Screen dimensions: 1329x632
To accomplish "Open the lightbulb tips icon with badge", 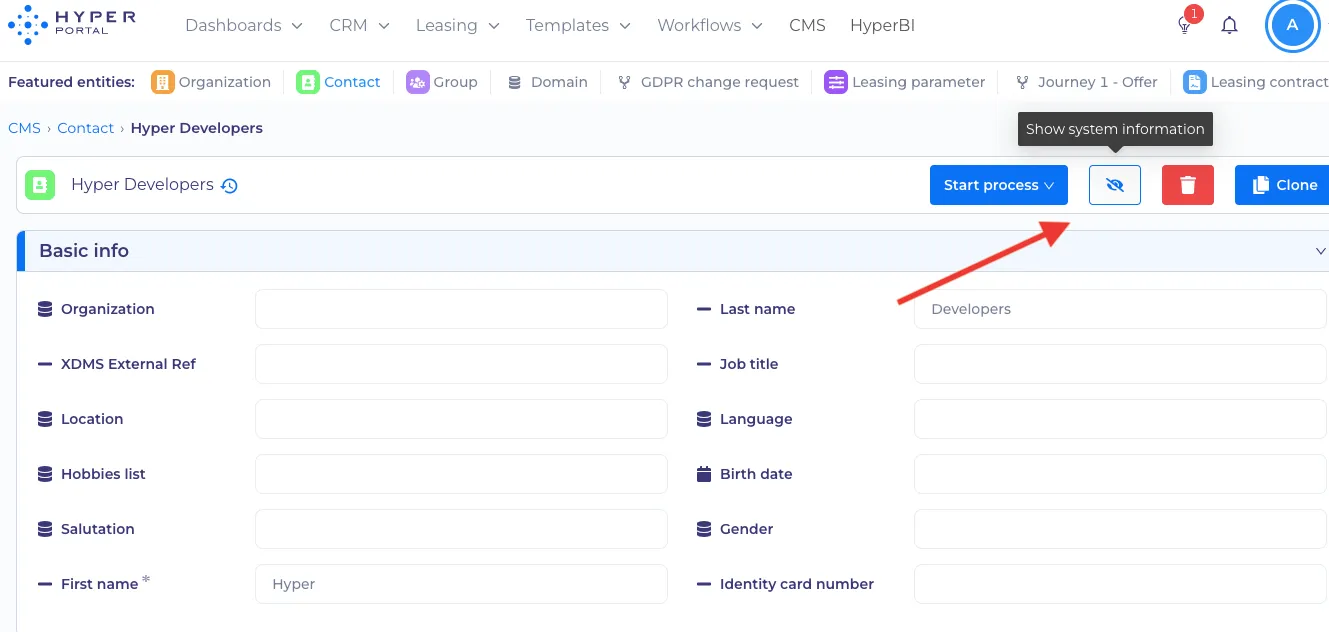I will coord(1186,24).
